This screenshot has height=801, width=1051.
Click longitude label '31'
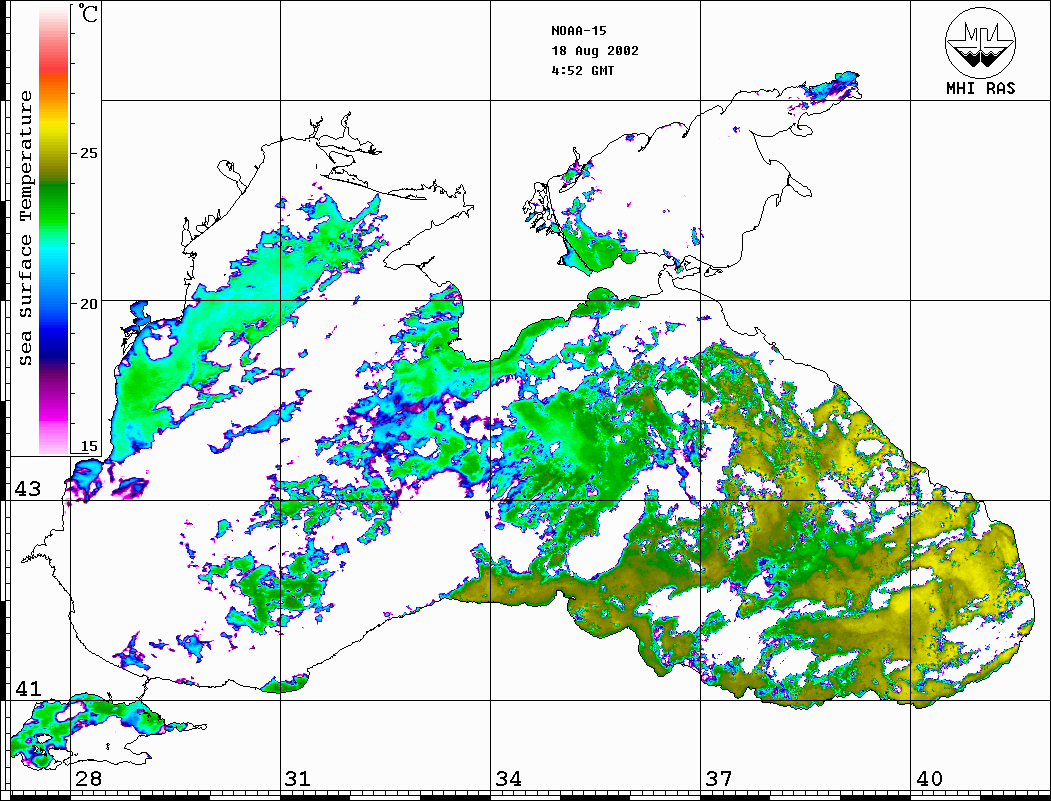(x=298, y=778)
